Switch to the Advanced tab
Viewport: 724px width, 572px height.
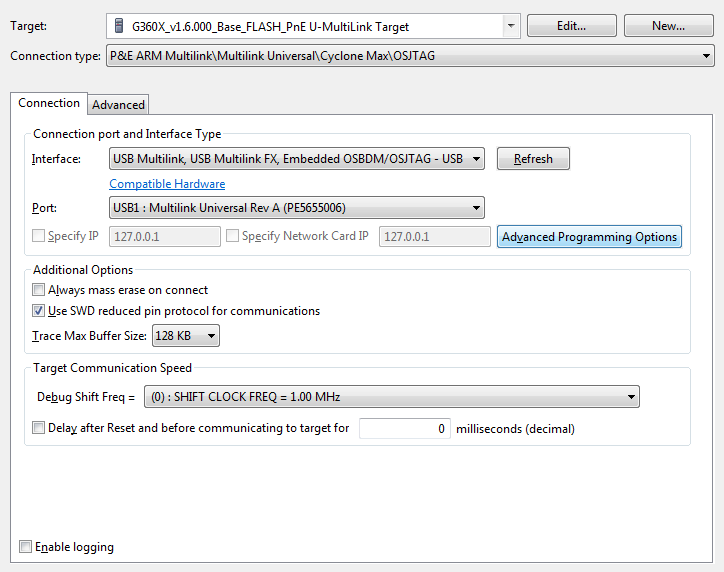[x=118, y=105]
